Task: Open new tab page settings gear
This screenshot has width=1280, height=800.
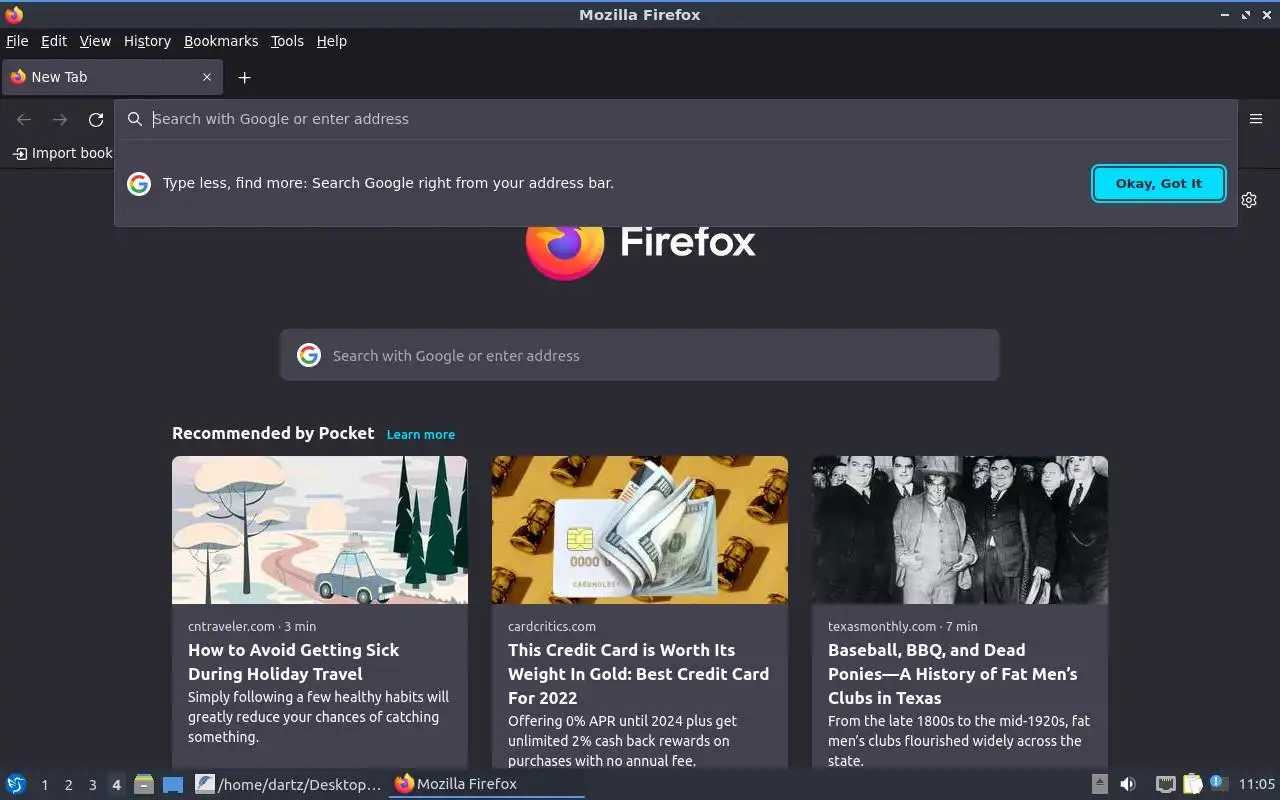Action: pos(1249,200)
